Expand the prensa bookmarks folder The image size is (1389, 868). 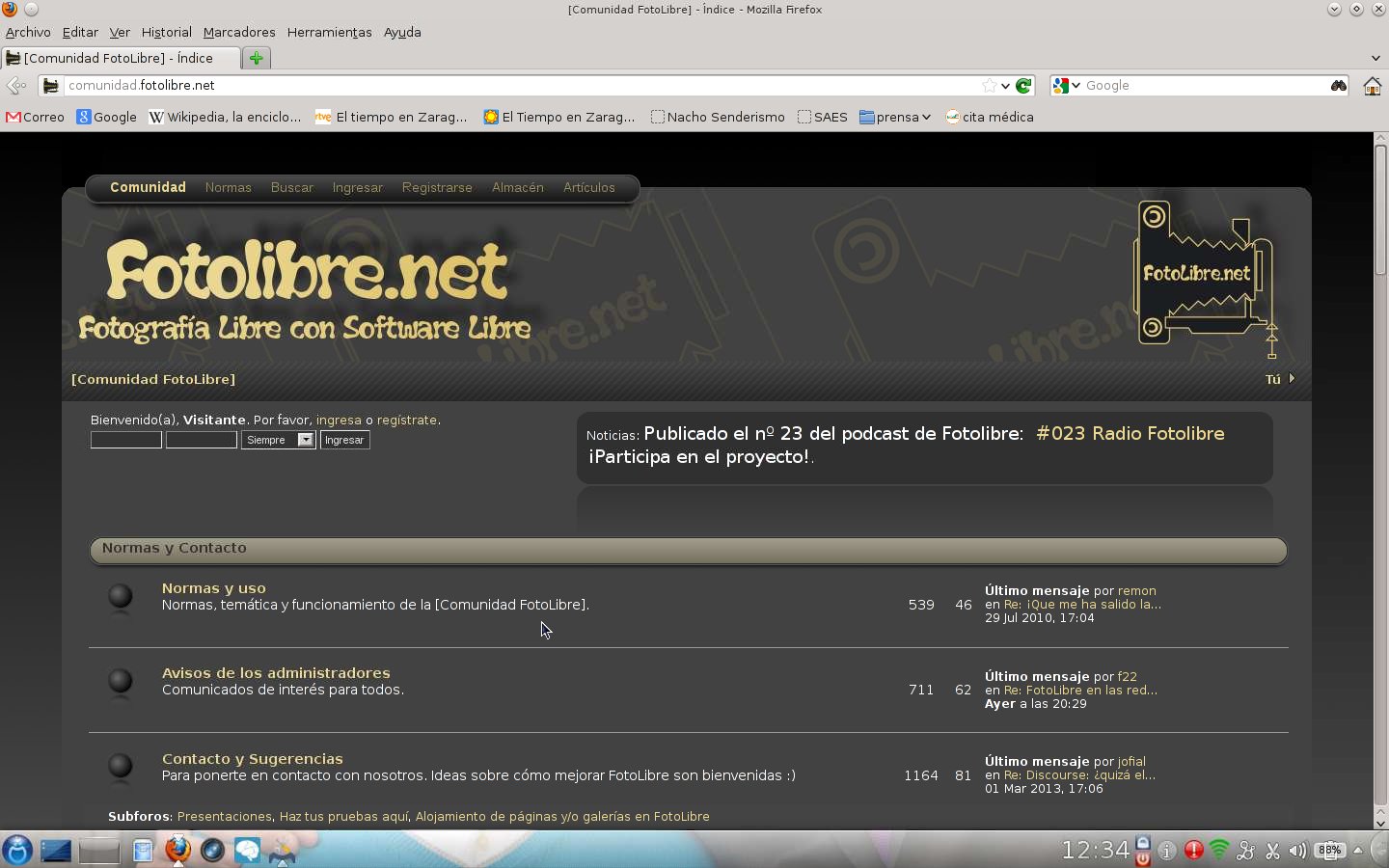[x=895, y=117]
